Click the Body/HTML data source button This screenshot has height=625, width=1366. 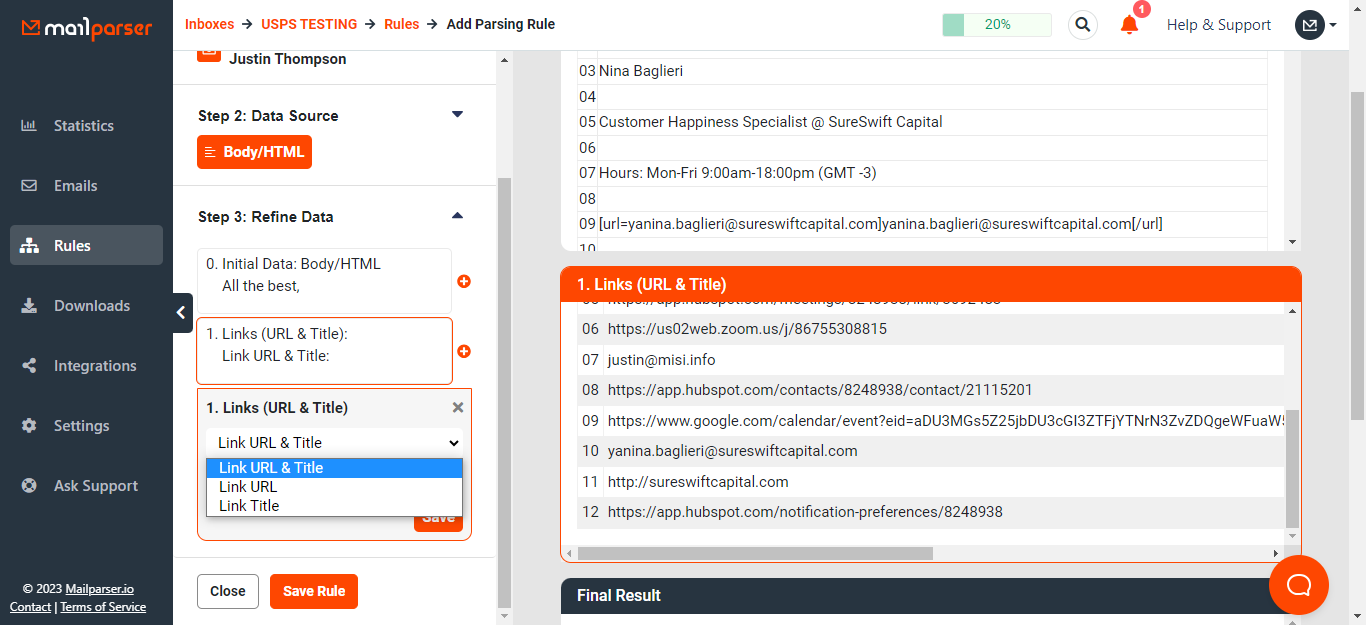pyautogui.click(x=254, y=152)
